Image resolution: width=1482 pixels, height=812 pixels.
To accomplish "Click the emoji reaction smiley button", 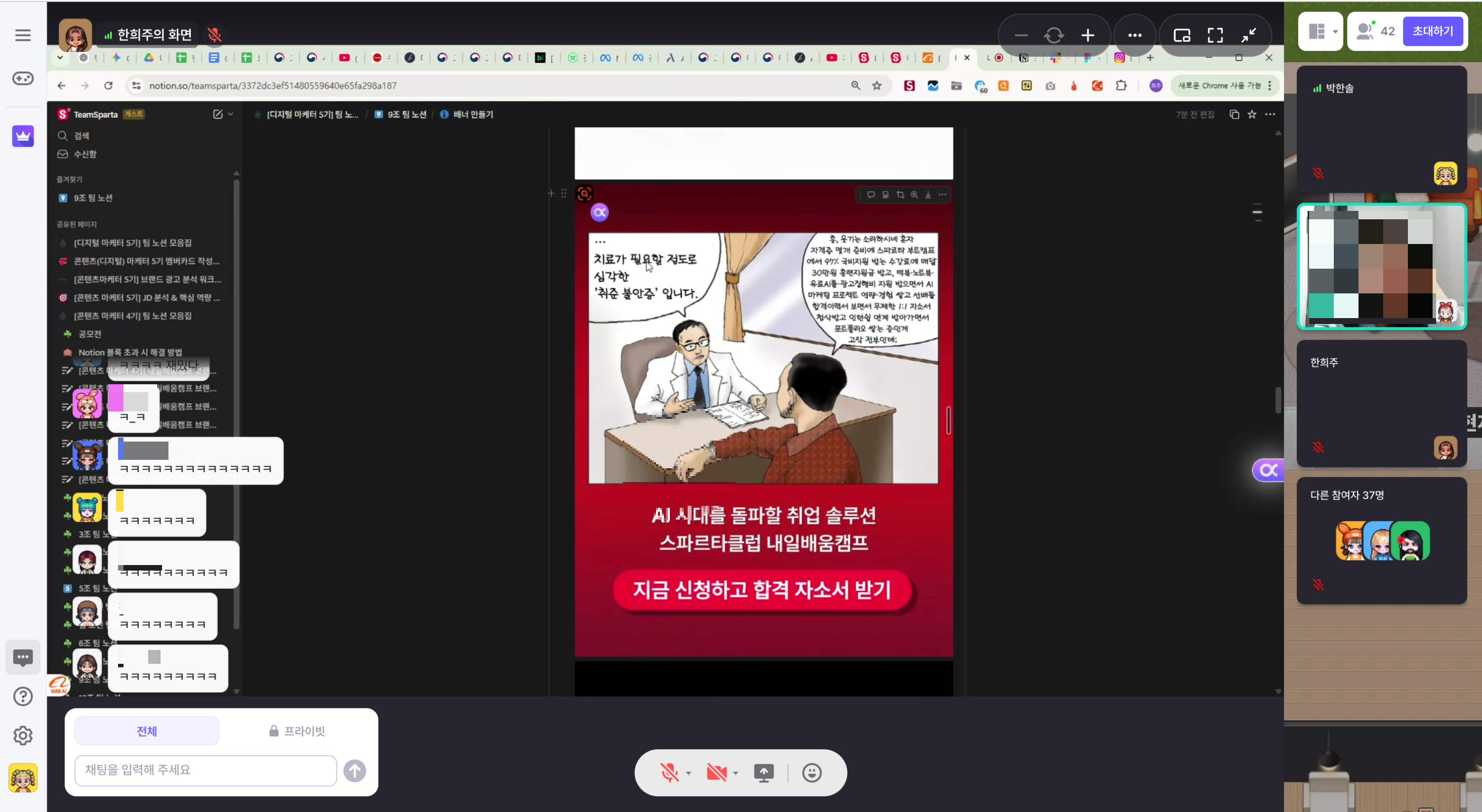I will click(812, 772).
